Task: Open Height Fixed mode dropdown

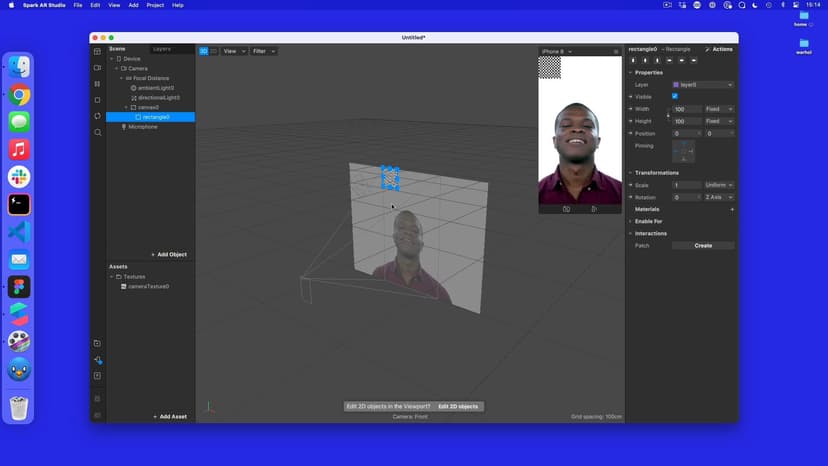Action: point(719,122)
